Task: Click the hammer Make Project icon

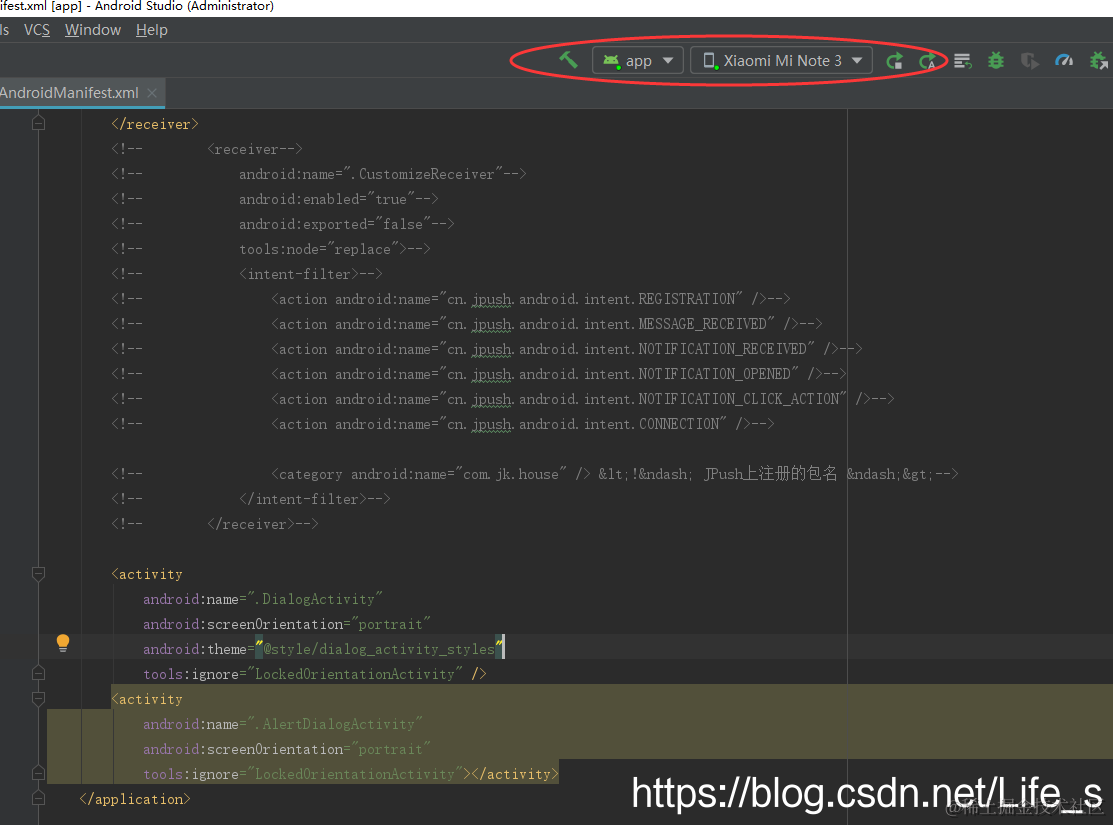Action: coord(568,60)
